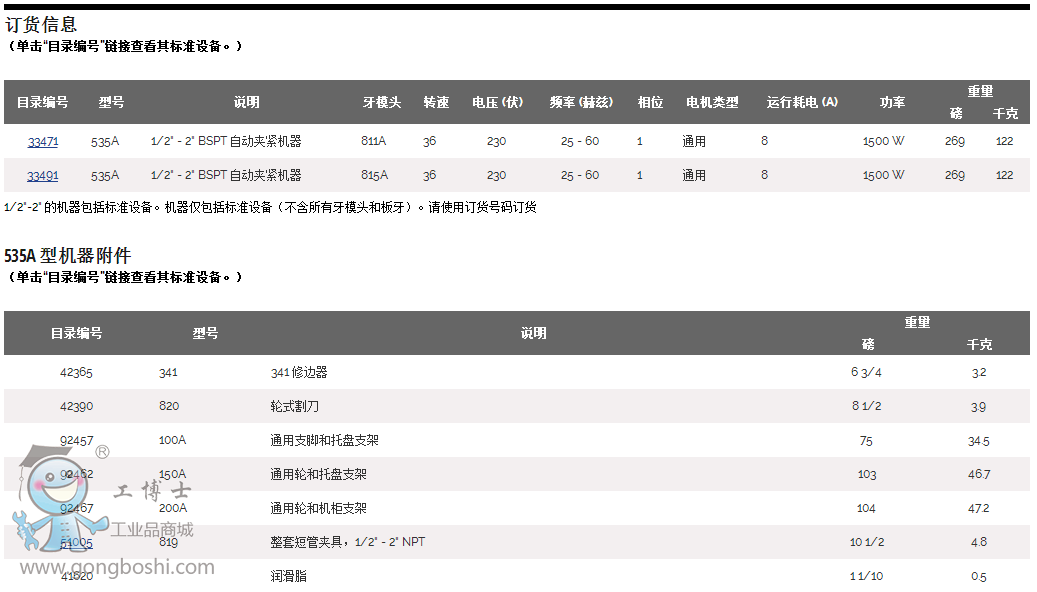
Task: Click catalog number 42365 in accessories table
Action: pyautogui.click(x=77, y=372)
